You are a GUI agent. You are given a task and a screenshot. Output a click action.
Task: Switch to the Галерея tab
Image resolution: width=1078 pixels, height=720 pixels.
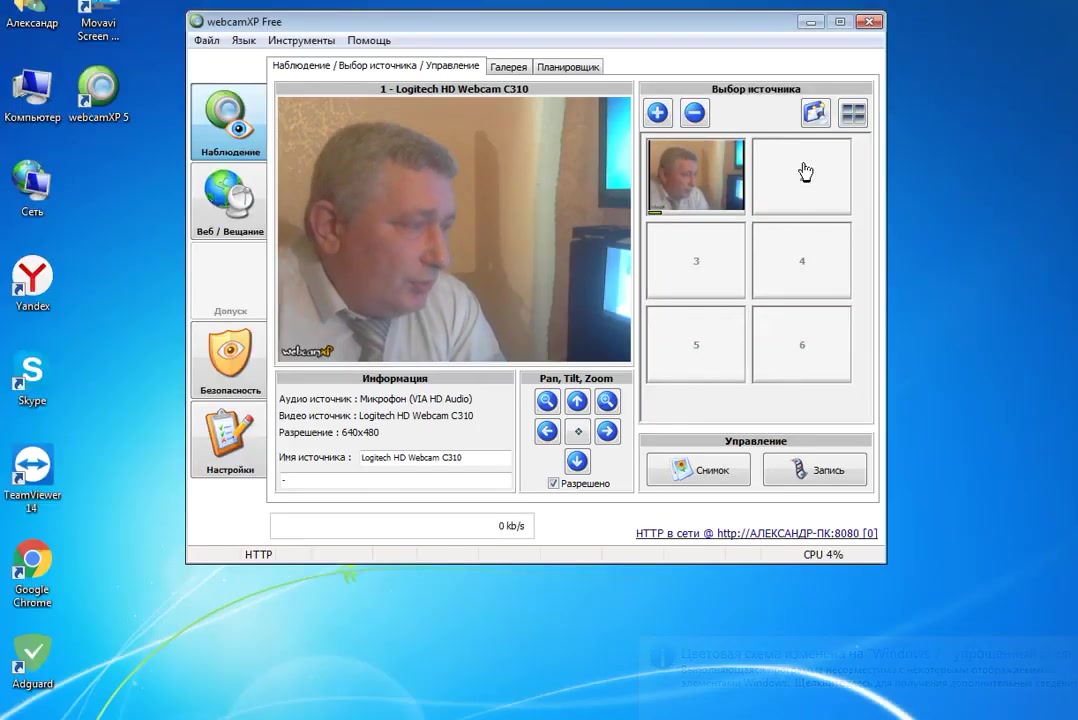509,67
